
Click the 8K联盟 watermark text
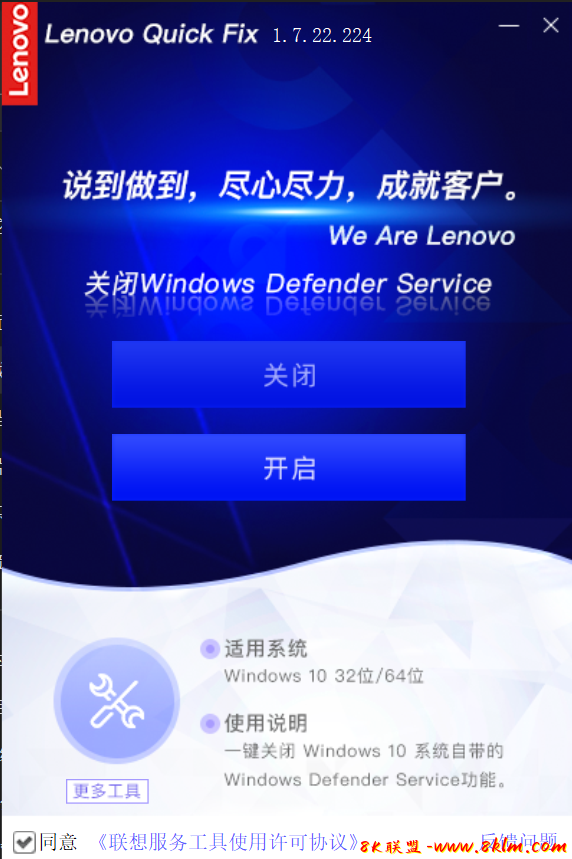(390, 847)
